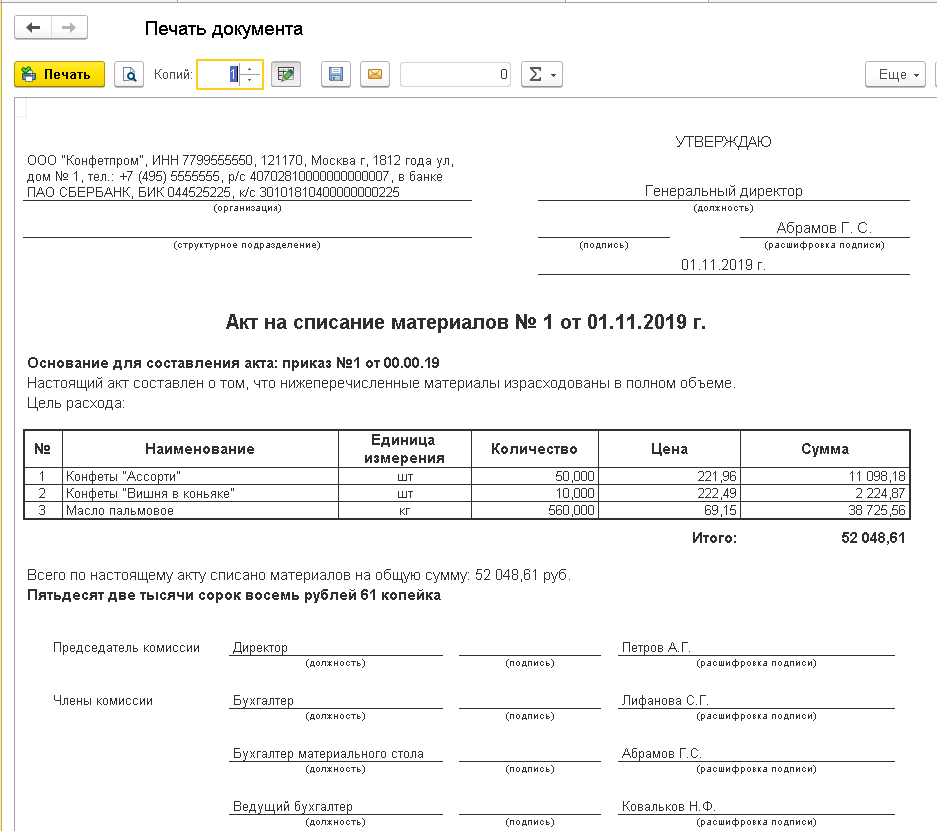
Task: Click the name Петров А.Г.
Action: click(x=656, y=648)
